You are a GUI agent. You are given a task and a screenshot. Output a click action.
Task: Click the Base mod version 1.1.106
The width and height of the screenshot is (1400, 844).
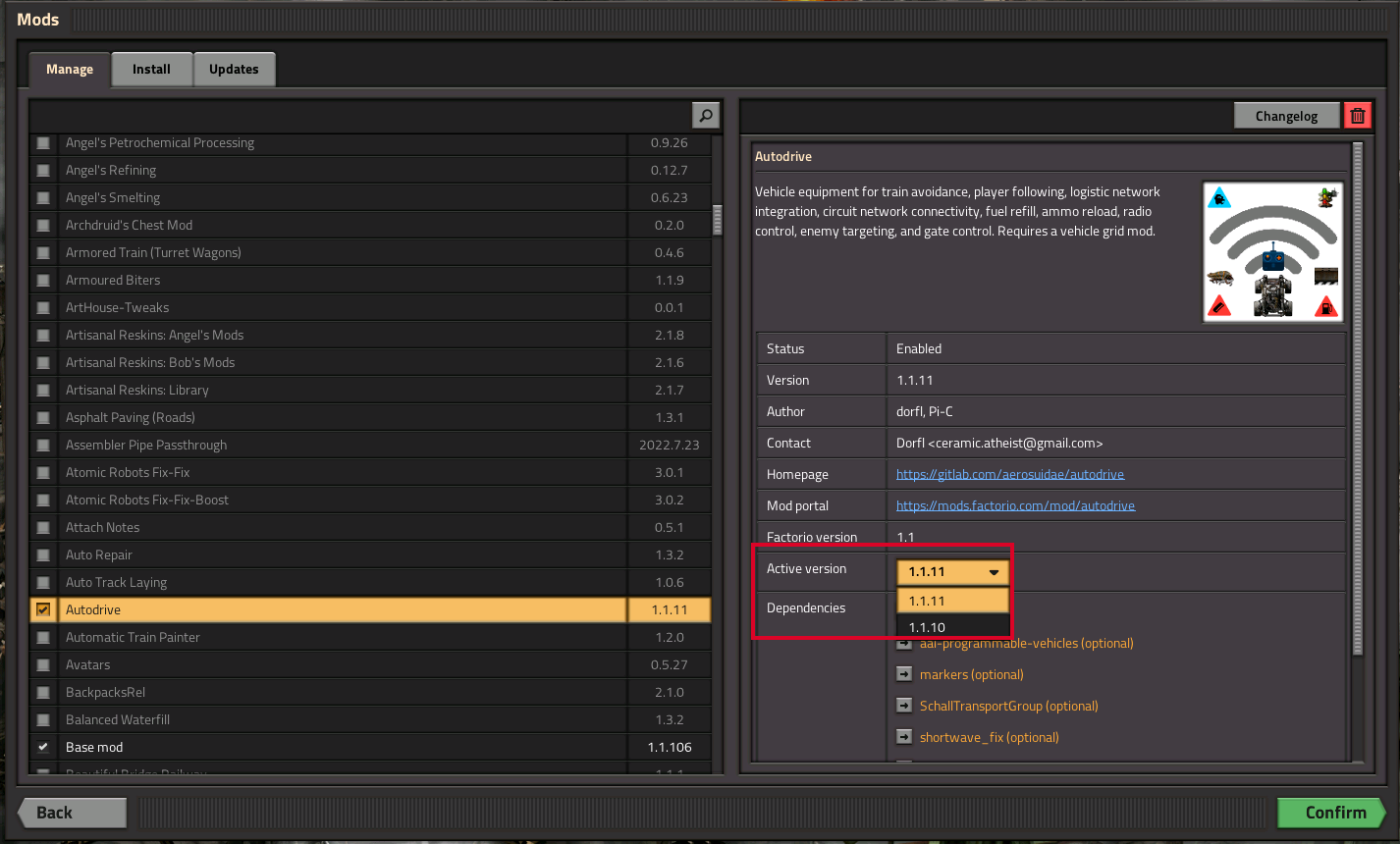(x=670, y=747)
